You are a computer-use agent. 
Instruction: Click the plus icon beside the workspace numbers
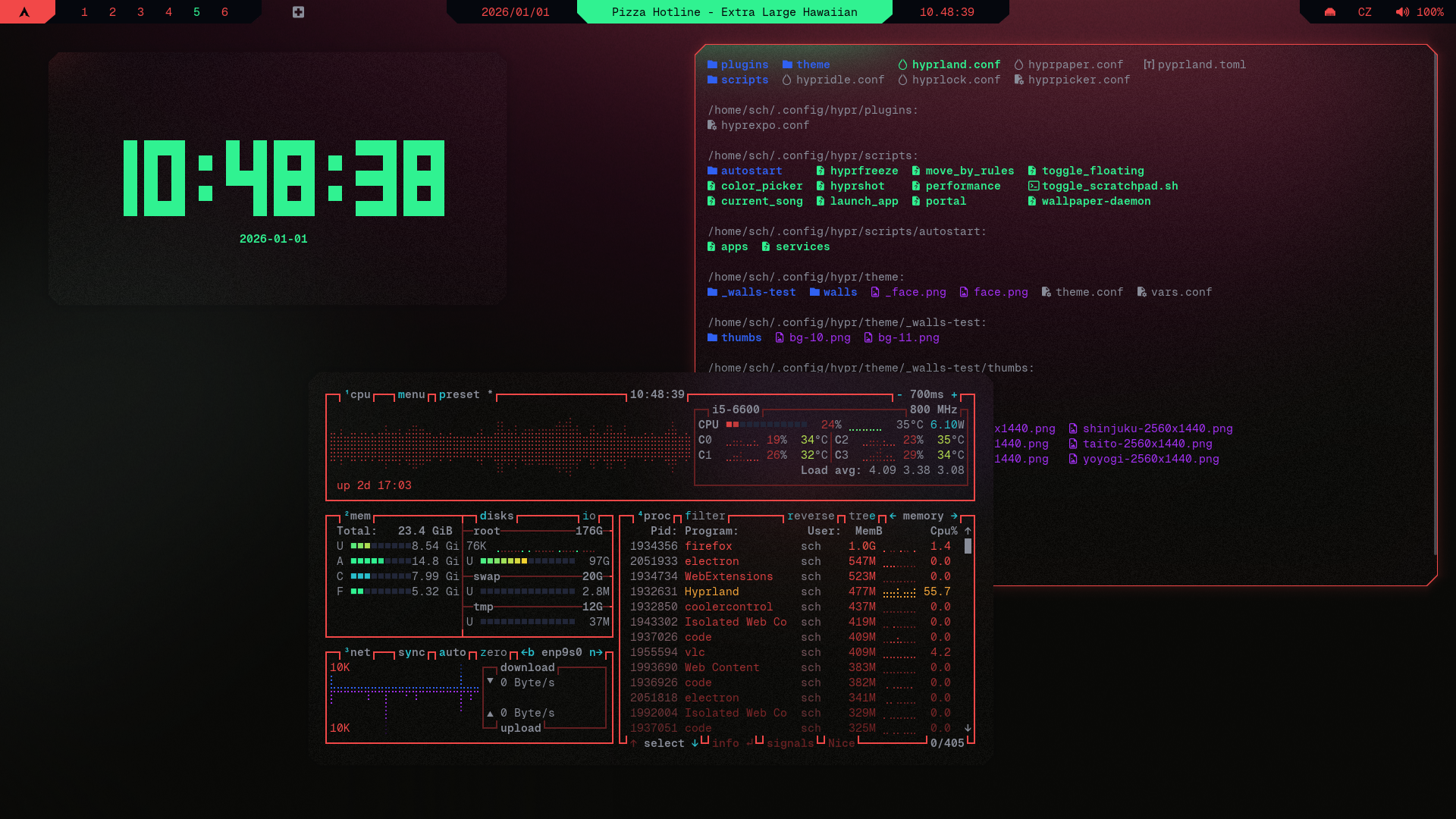coord(298,12)
